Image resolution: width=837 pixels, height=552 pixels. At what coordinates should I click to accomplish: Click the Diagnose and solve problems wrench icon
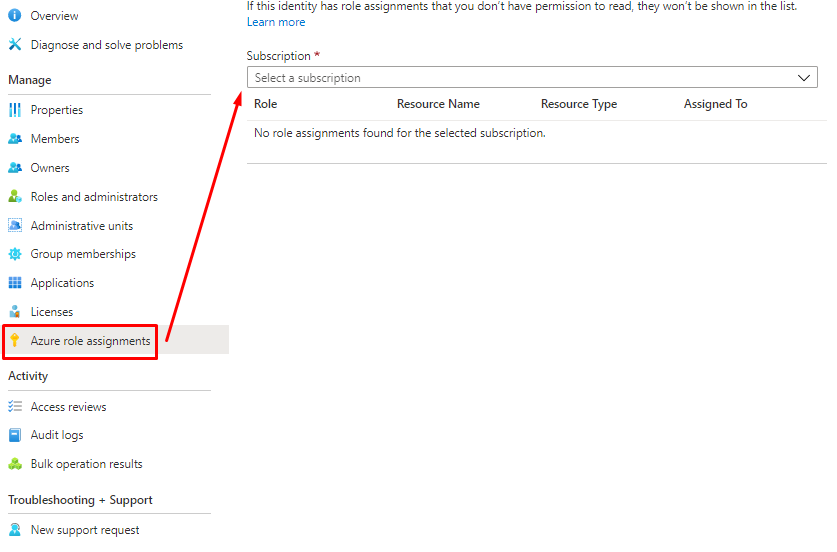click(15, 45)
